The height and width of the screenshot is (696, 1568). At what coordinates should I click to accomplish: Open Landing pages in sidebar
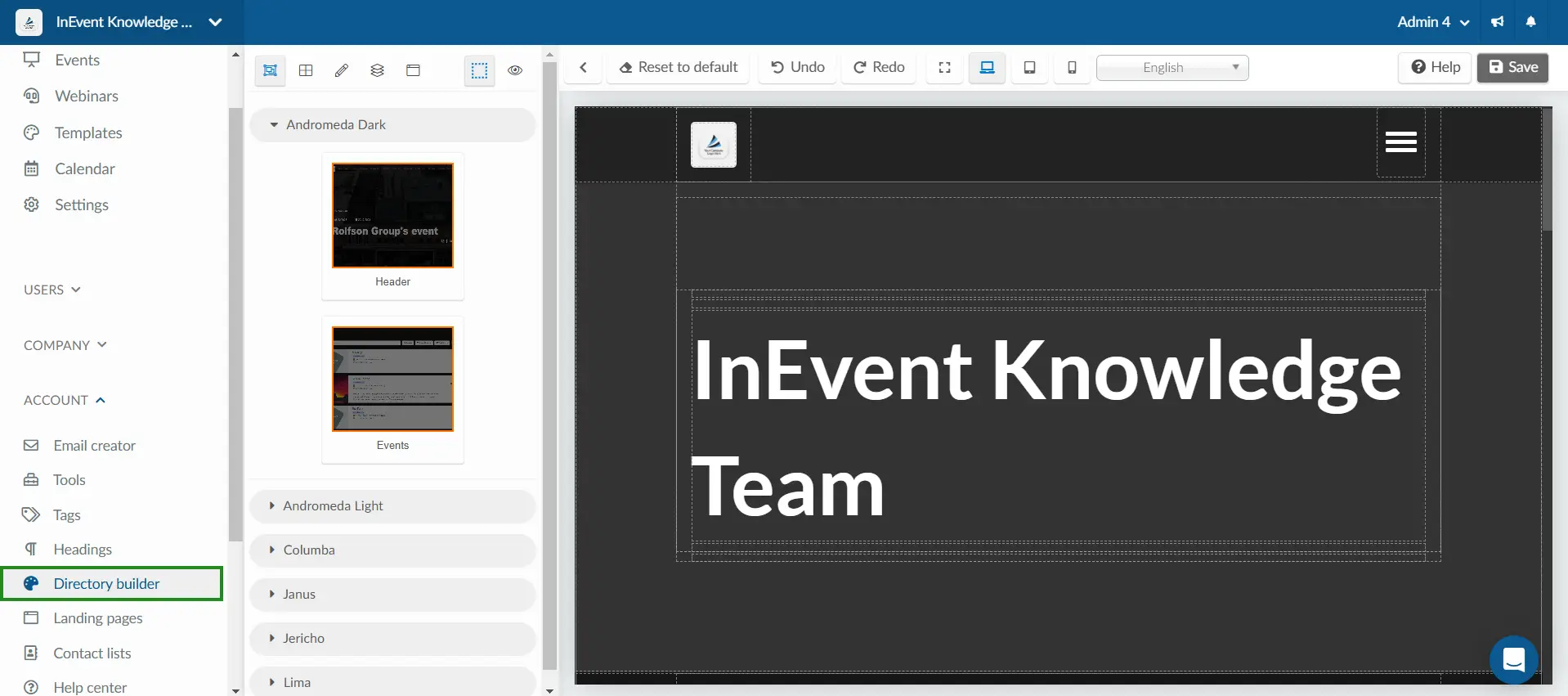click(x=98, y=618)
